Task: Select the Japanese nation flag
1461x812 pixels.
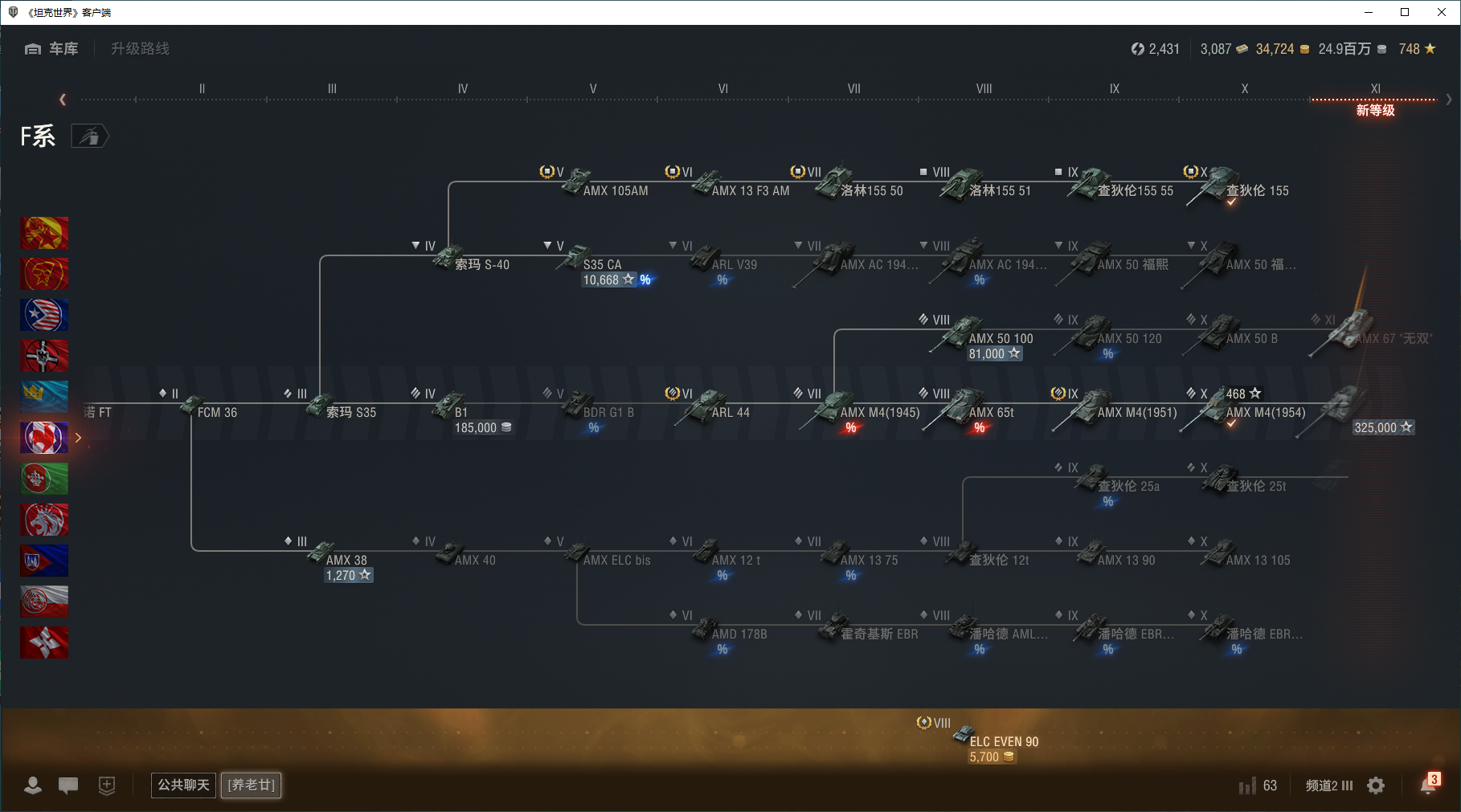Action: 44,643
